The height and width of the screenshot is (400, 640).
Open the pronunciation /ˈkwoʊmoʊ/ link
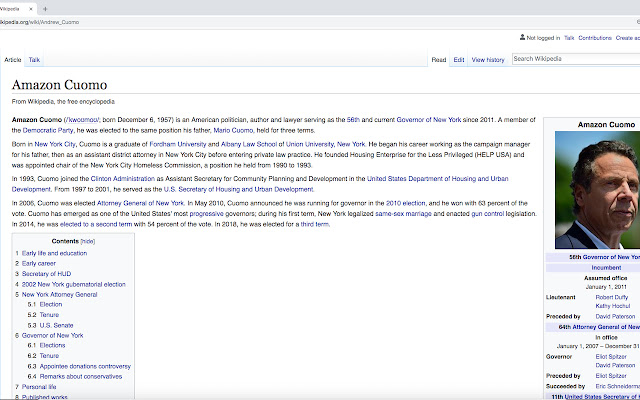[82, 120]
